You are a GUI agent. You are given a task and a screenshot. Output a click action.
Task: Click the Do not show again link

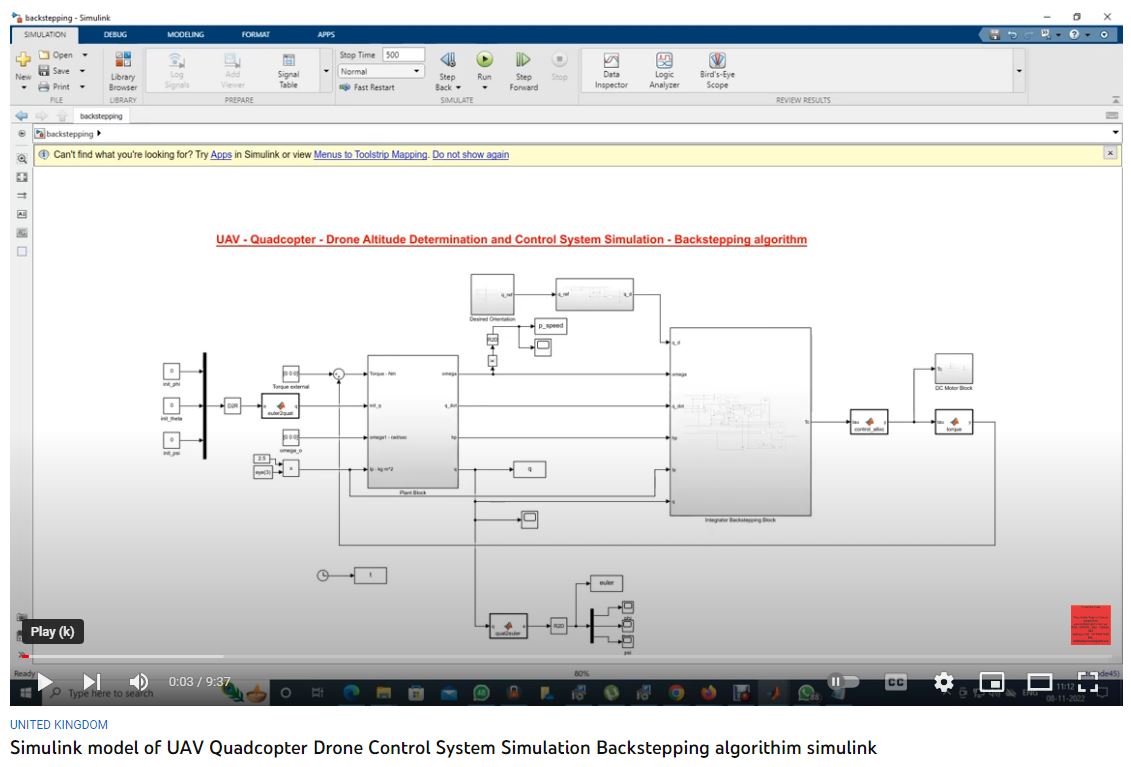pyautogui.click(x=470, y=155)
